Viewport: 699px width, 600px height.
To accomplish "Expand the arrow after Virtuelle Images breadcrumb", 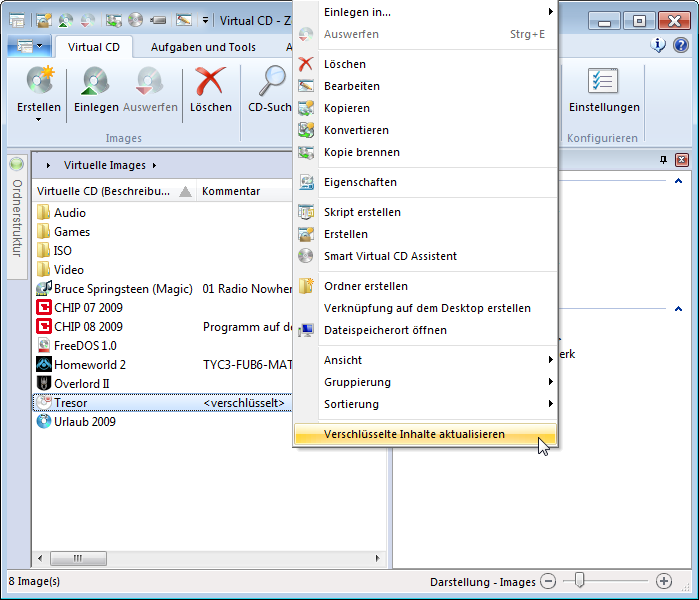I will coord(154,165).
